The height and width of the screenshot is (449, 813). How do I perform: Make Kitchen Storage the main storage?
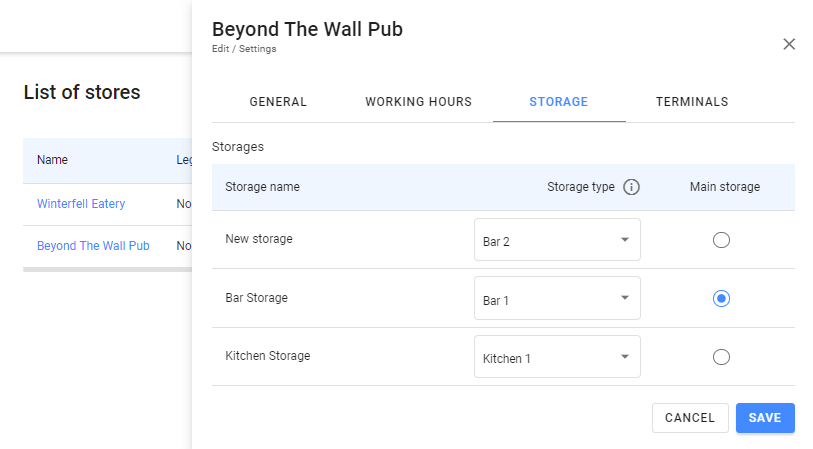(x=722, y=357)
